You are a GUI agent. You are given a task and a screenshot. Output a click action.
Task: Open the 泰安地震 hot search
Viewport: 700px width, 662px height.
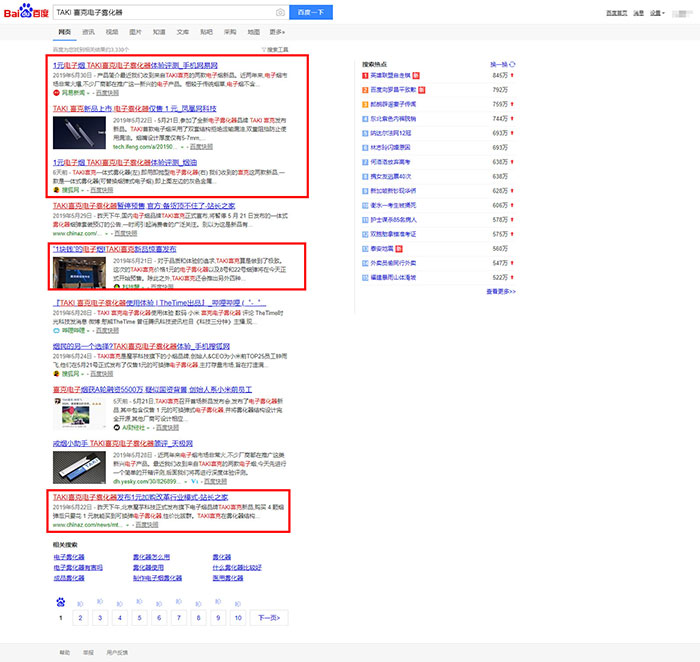[x=382, y=249]
